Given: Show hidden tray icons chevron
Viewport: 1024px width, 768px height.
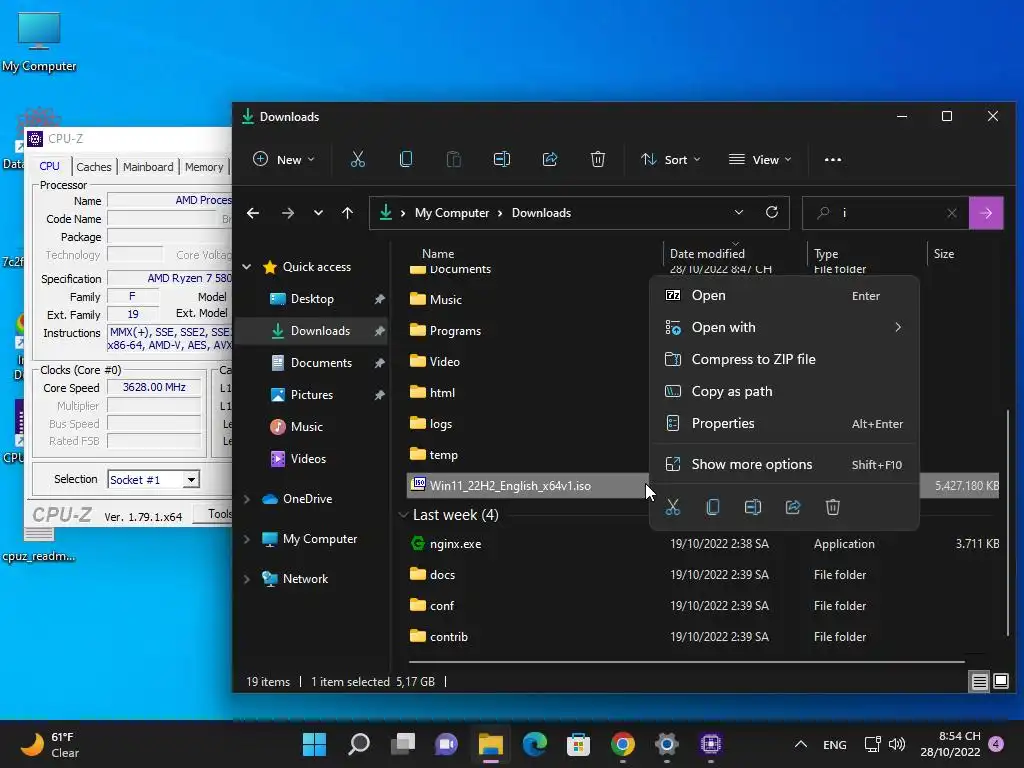Looking at the screenshot, I should pyautogui.click(x=801, y=744).
